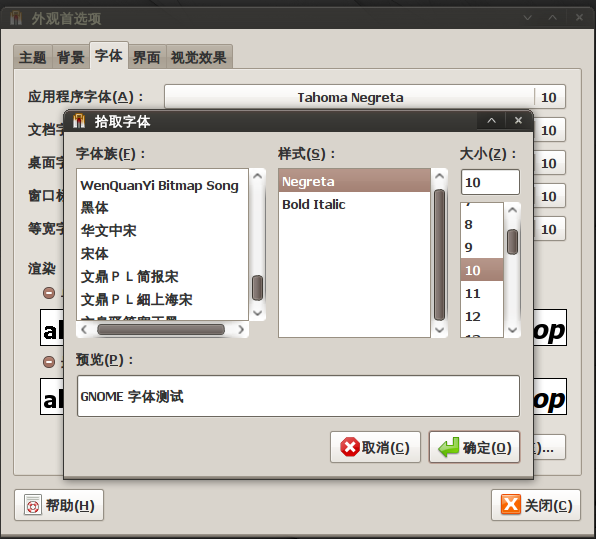Select the Negreta style
This screenshot has height=539, width=596.
coord(354,181)
